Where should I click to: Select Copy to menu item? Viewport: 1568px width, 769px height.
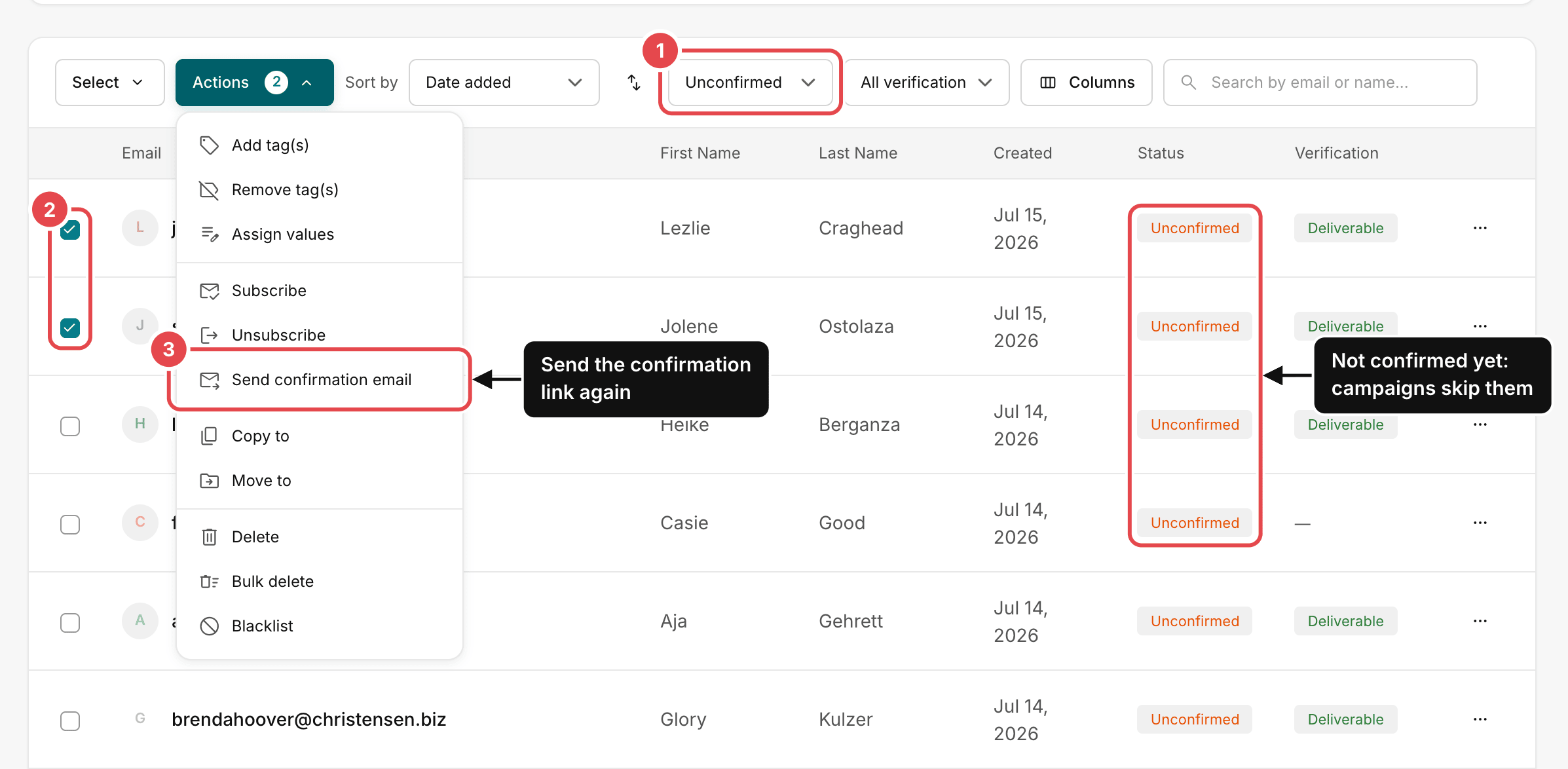click(x=320, y=436)
